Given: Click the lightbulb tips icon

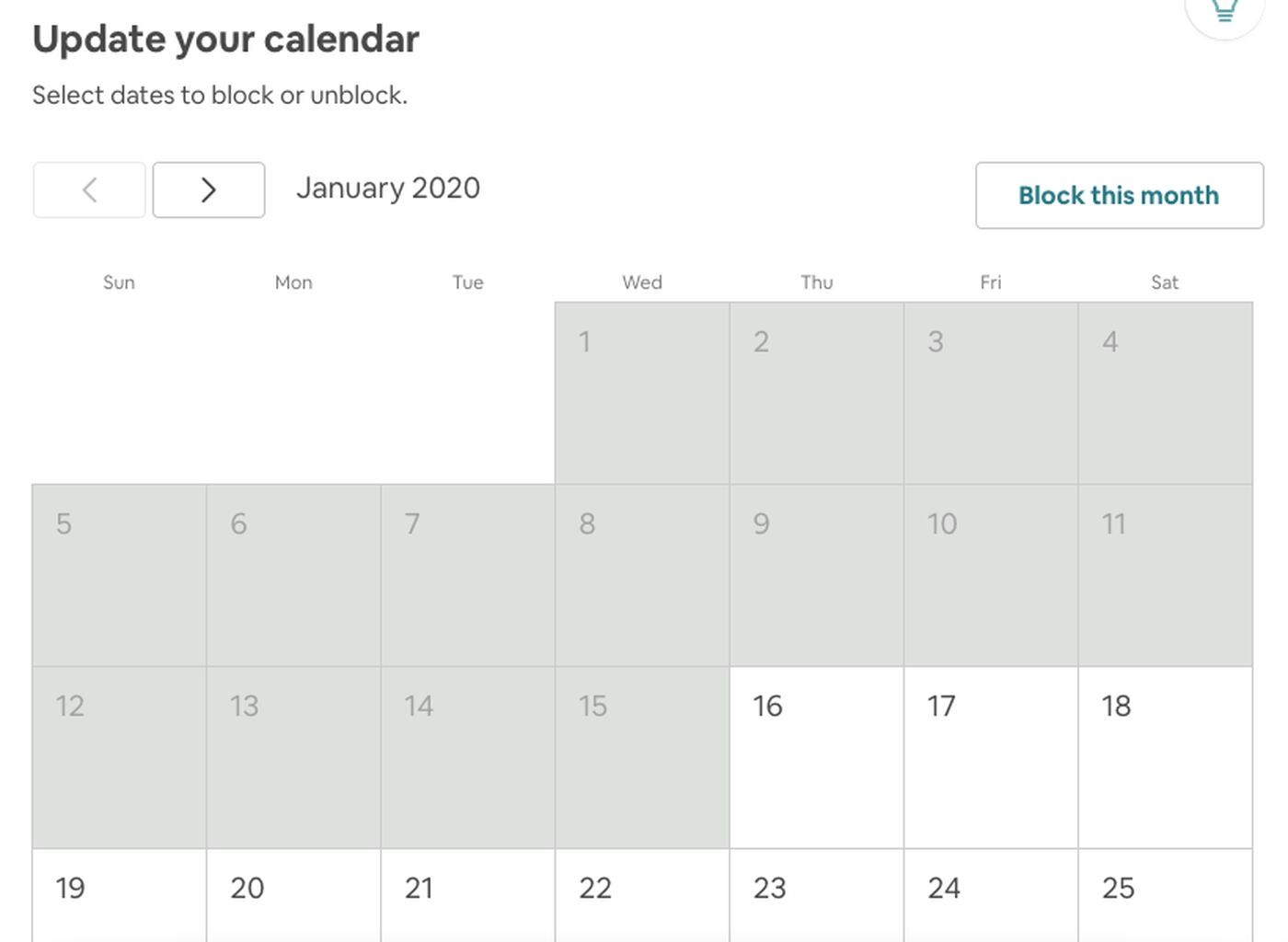Looking at the screenshot, I should tap(1224, 11).
